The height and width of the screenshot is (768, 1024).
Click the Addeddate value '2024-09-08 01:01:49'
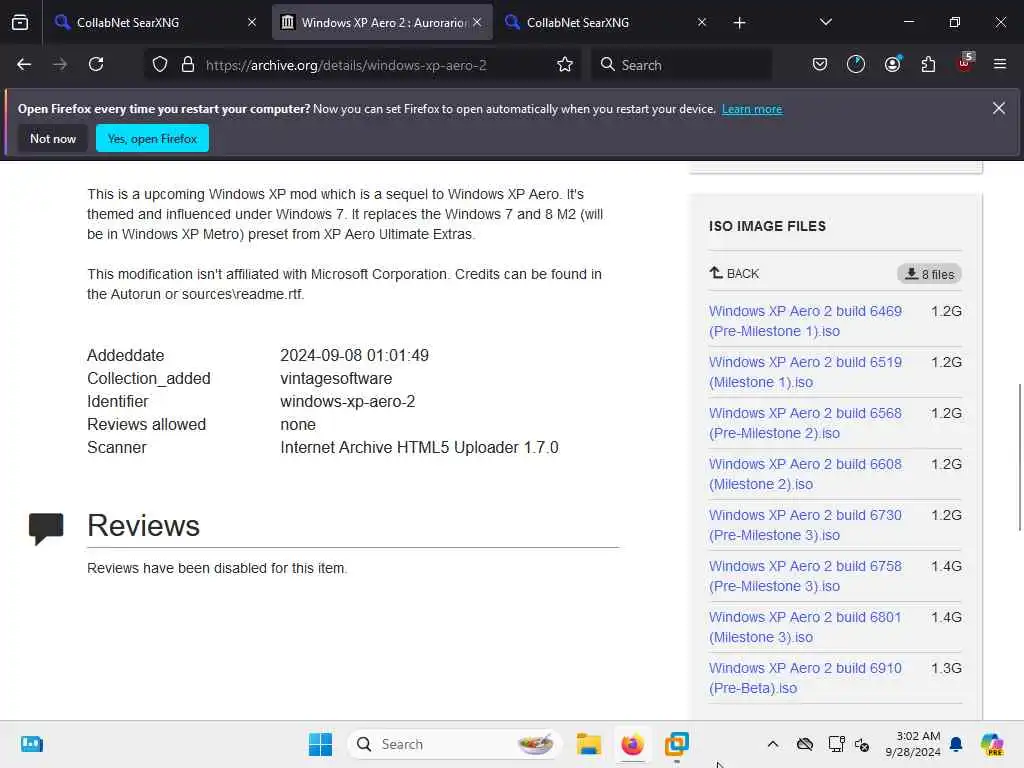point(354,355)
